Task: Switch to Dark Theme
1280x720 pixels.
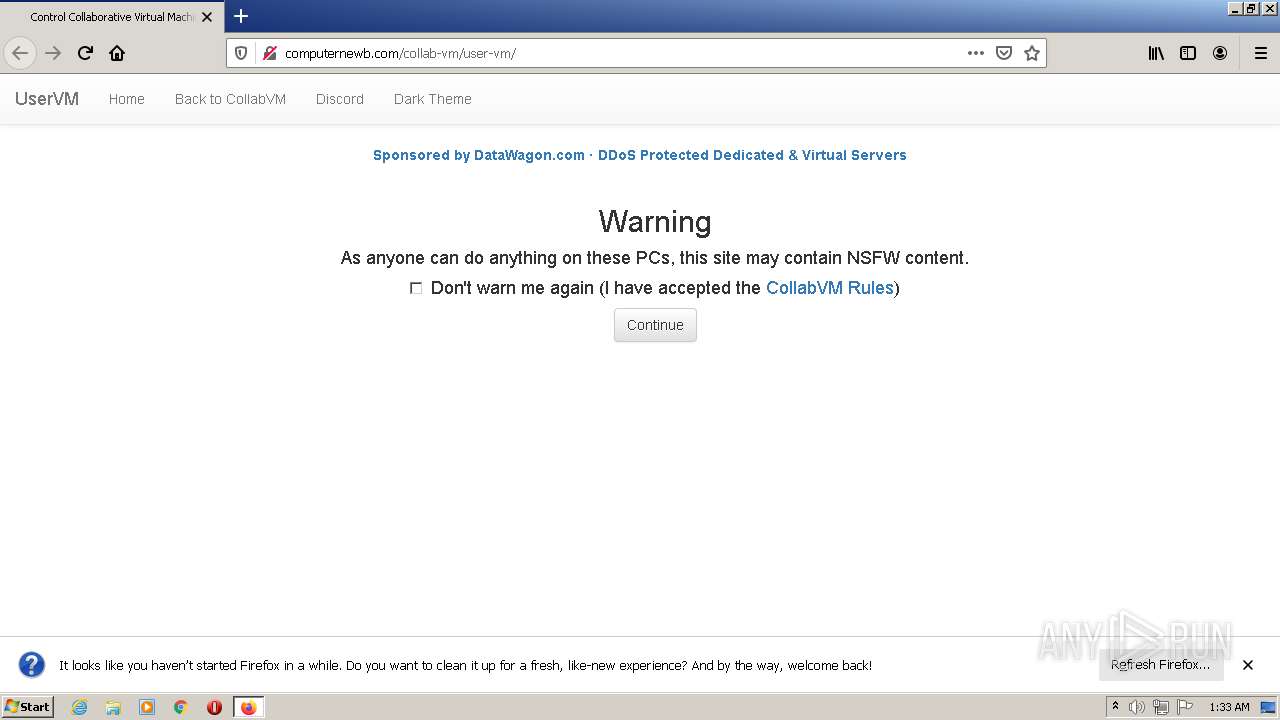Action: click(x=433, y=99)
